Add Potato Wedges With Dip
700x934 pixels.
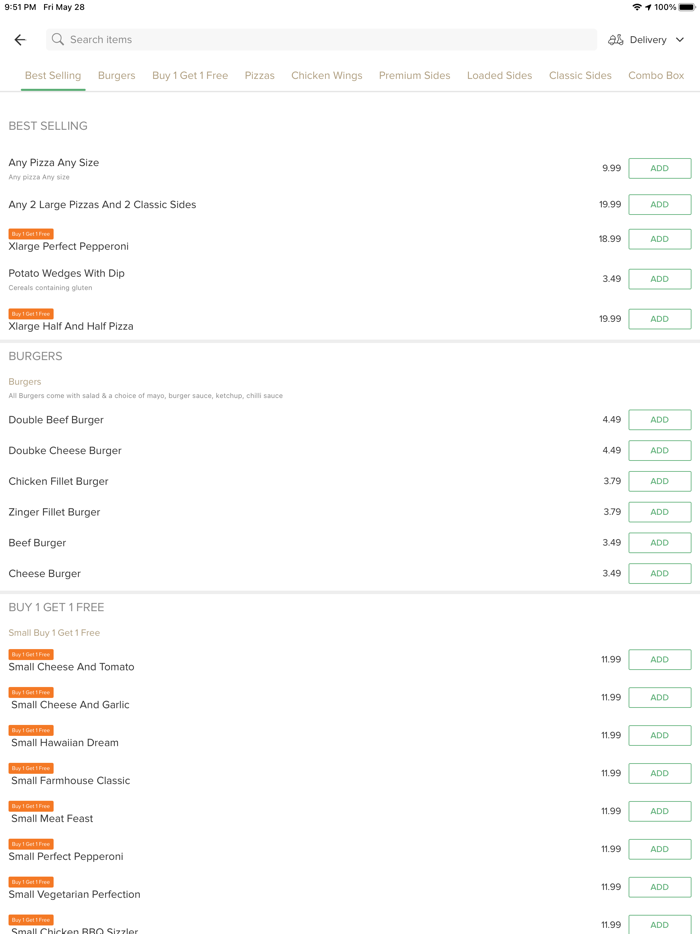(659, 279)
